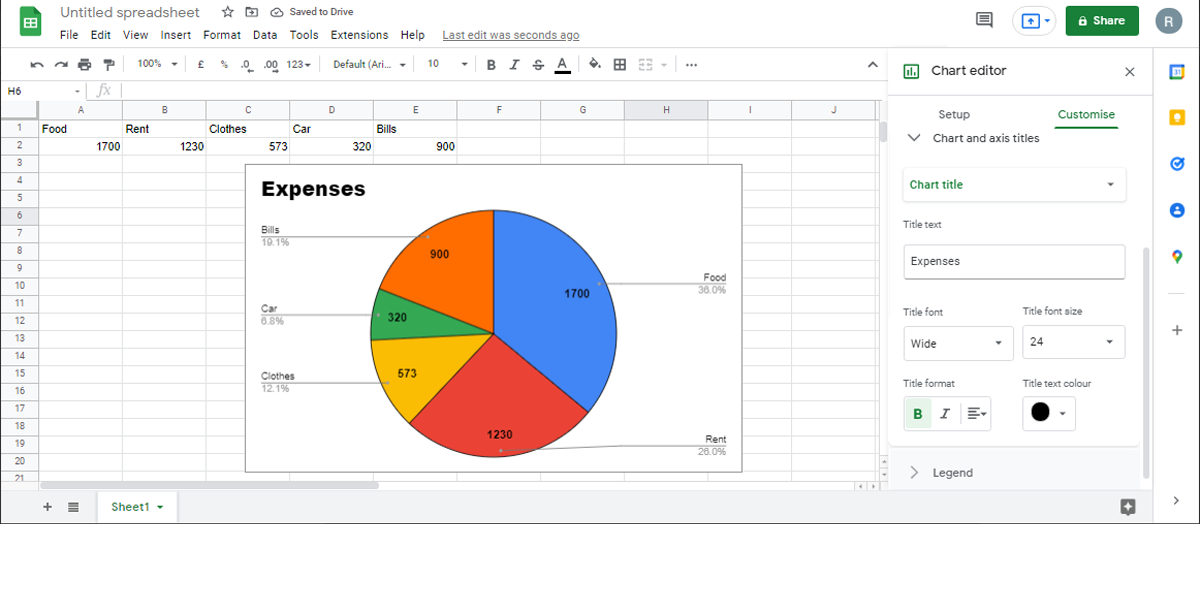1200x600 pixels.
Task: Click the Title text input field
Action: (1014, 262)
